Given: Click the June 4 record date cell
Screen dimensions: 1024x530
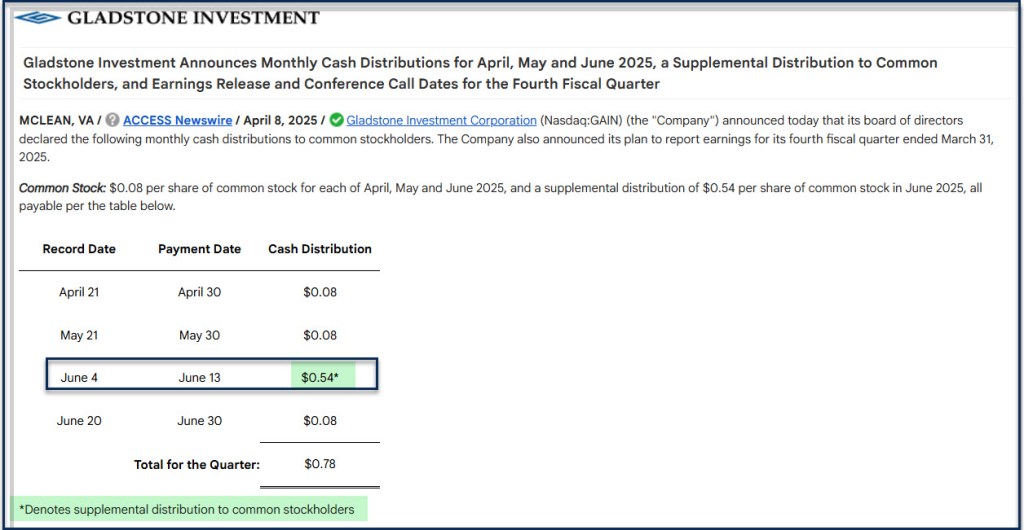Looking at the screenshot, I should click(79, 377).
